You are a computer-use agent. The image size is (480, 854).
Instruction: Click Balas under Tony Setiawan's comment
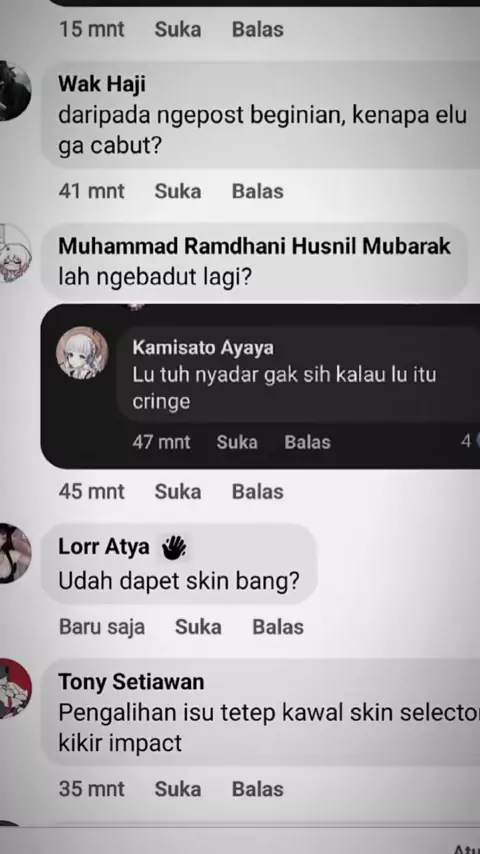258,789
